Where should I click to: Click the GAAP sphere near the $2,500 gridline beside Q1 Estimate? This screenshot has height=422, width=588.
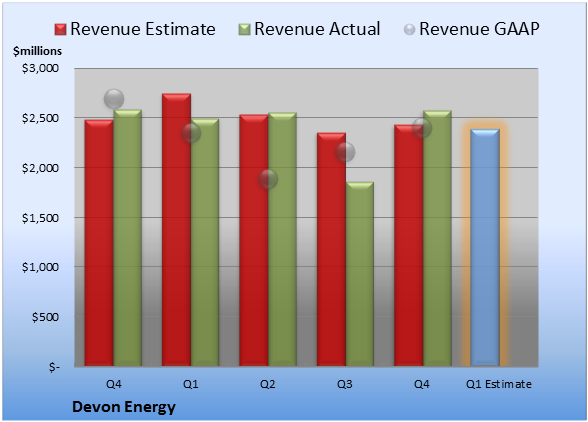(x=422, y=128)
